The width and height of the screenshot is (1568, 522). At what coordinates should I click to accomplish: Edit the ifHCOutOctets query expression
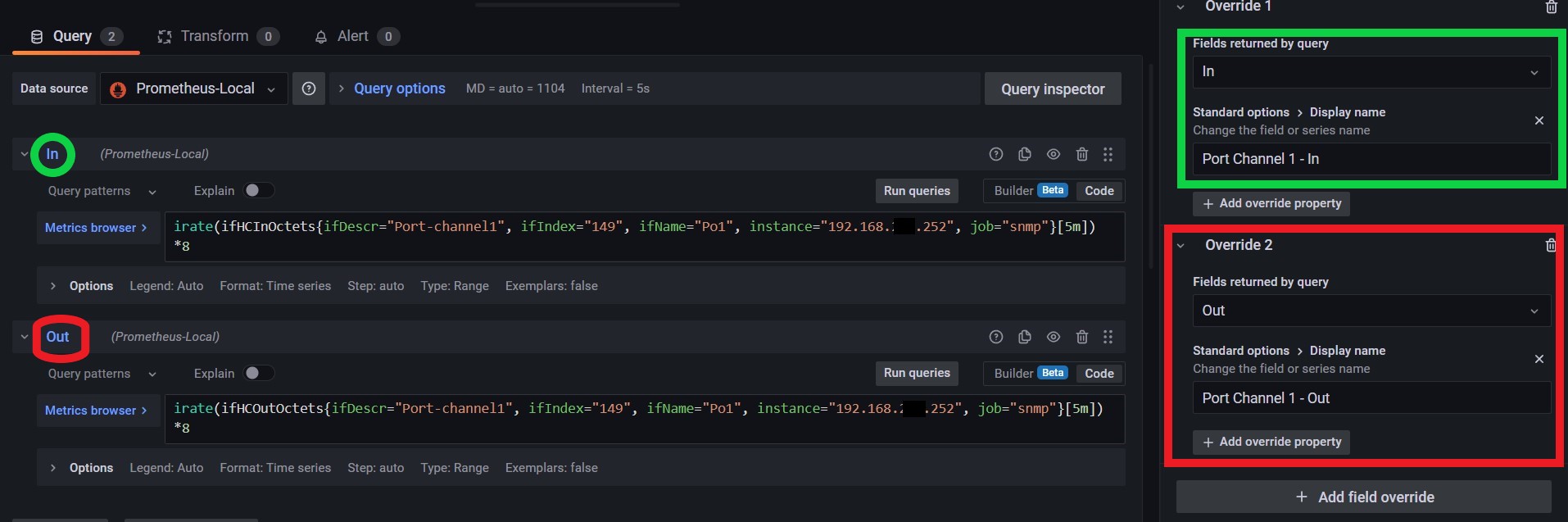645,419
